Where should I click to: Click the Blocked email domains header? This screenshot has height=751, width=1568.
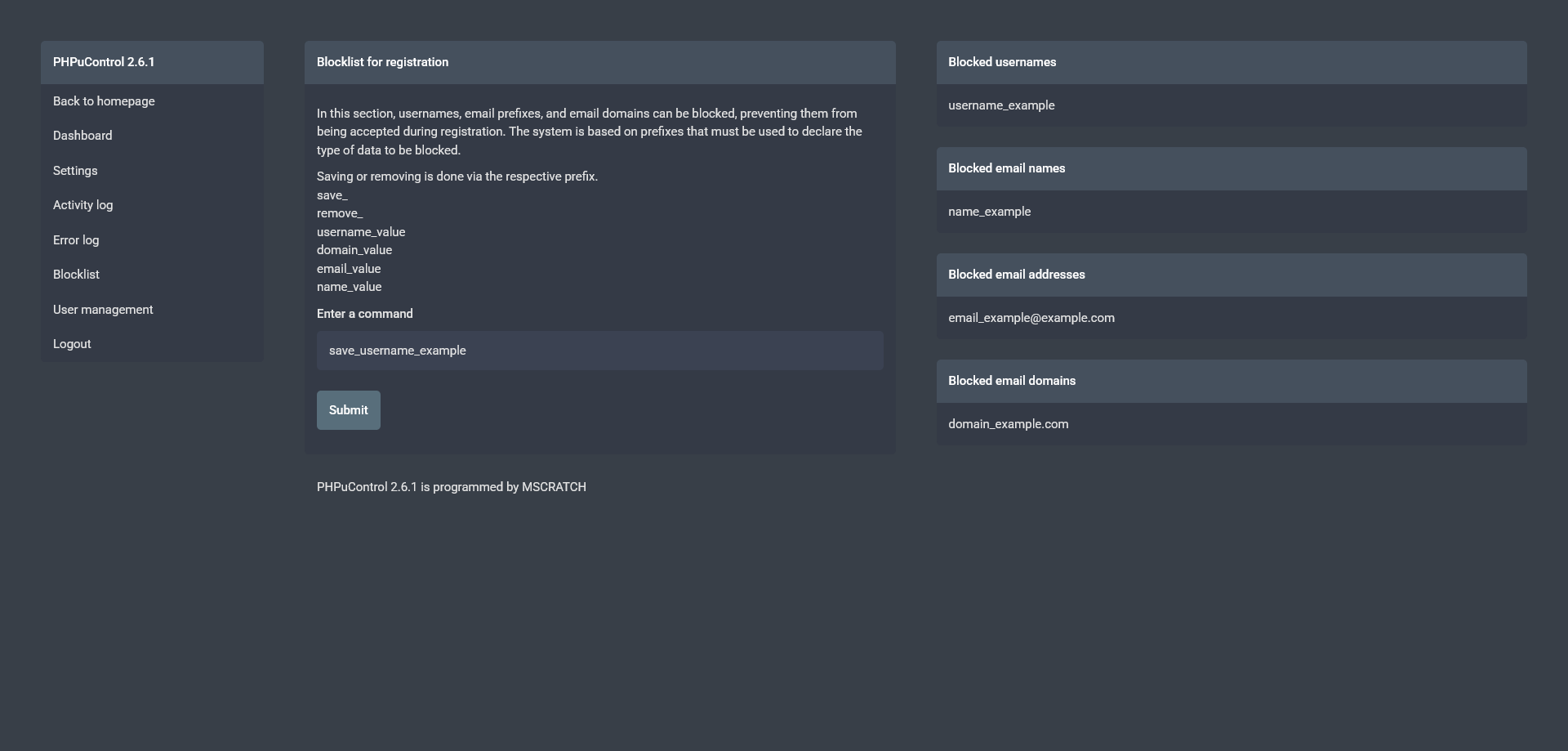pos(1011,381)
